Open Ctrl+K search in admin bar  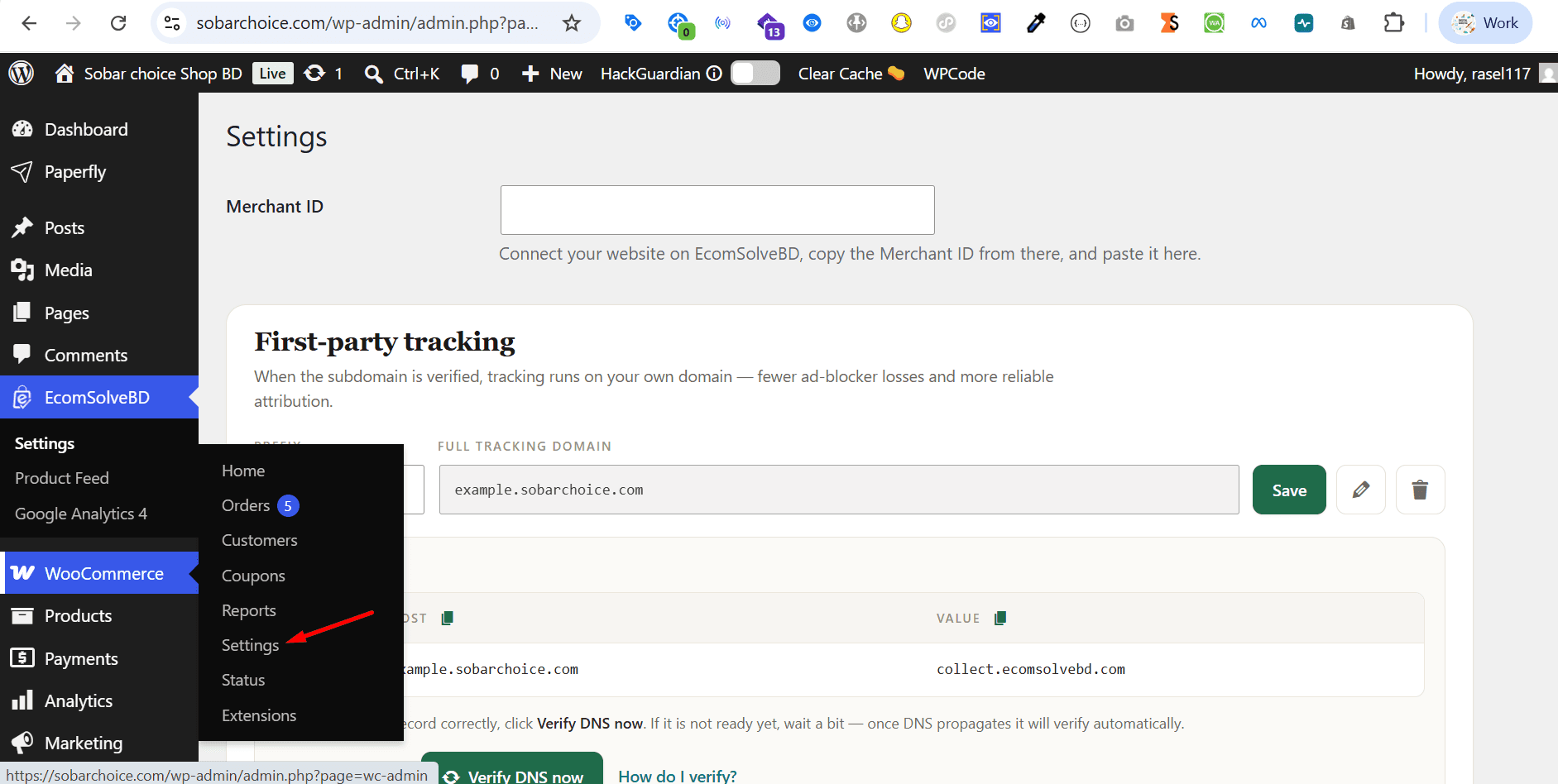pos(402,74)
